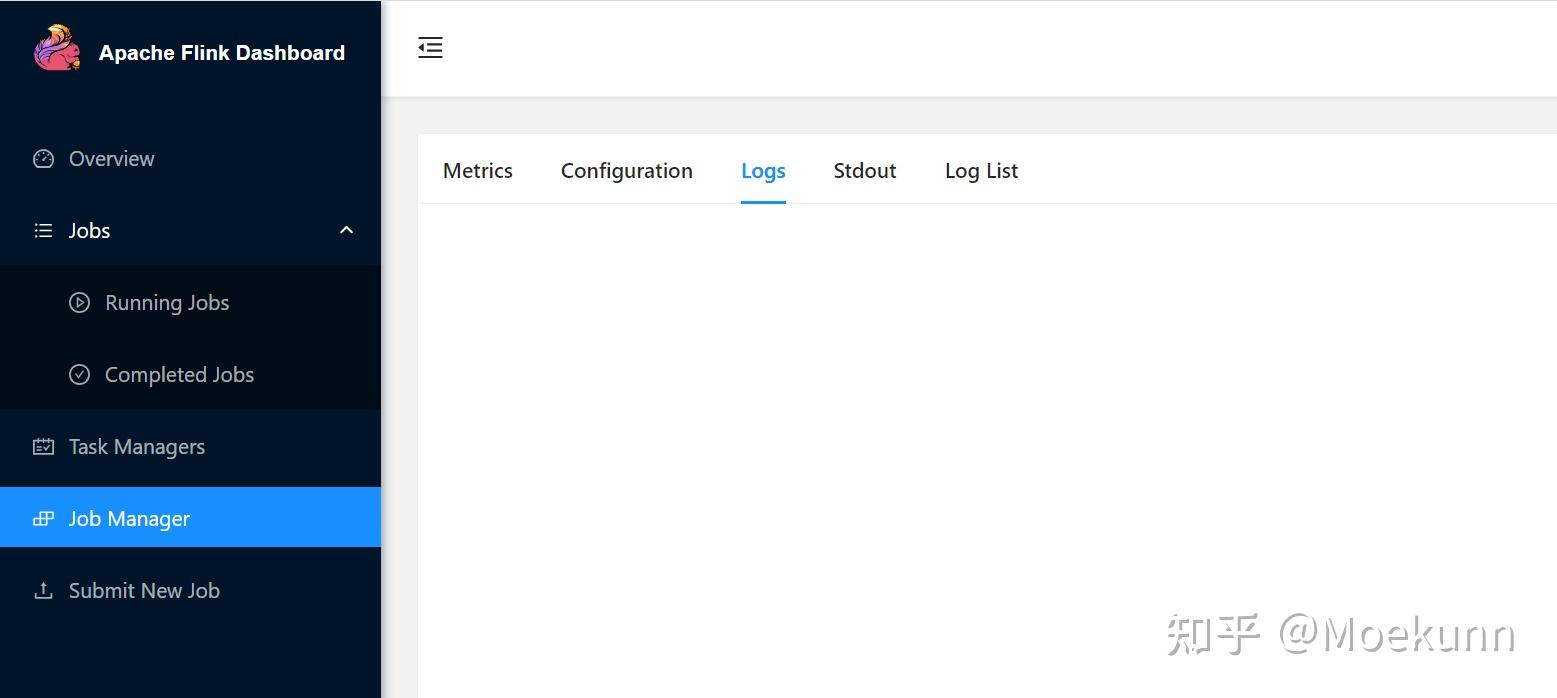The width and height of the screenshot is (1557, 698).
Task: Collapse the Jobs submenu chevron
Action: 347,230
